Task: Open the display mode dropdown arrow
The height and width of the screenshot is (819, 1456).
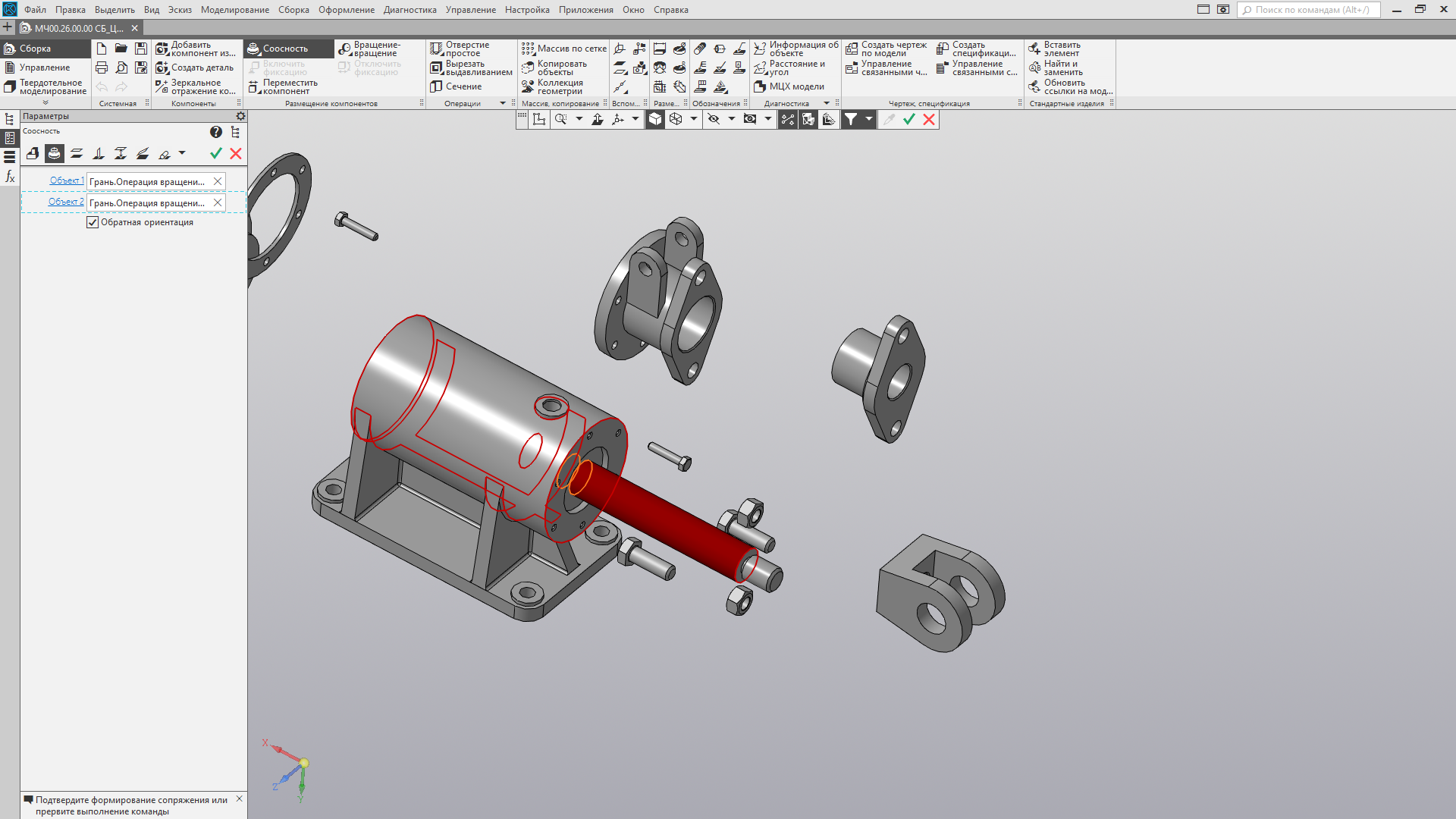Action: (694, 119)
